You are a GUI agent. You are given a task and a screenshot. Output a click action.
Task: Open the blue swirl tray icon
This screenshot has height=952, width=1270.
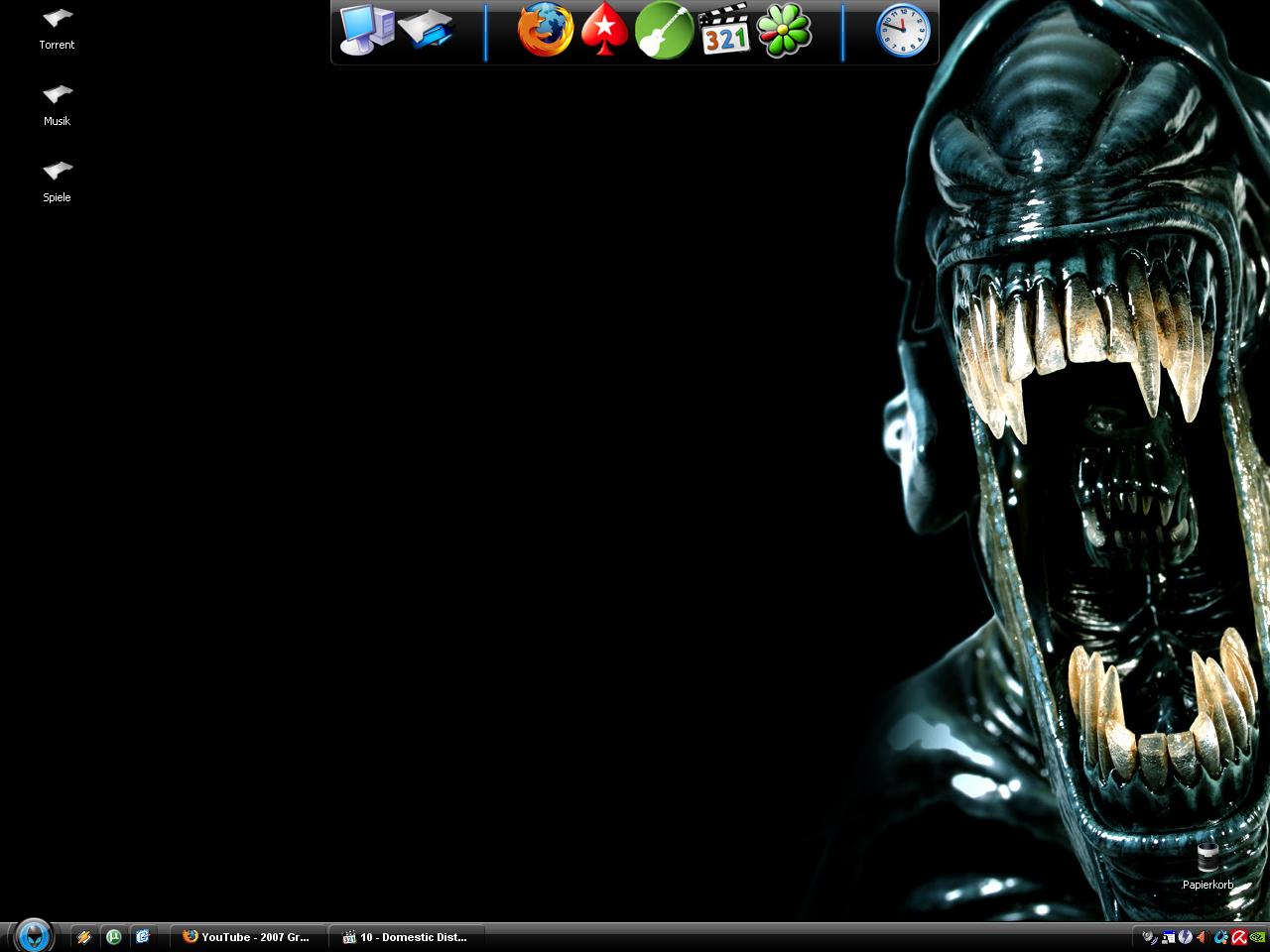point(1221,937)
